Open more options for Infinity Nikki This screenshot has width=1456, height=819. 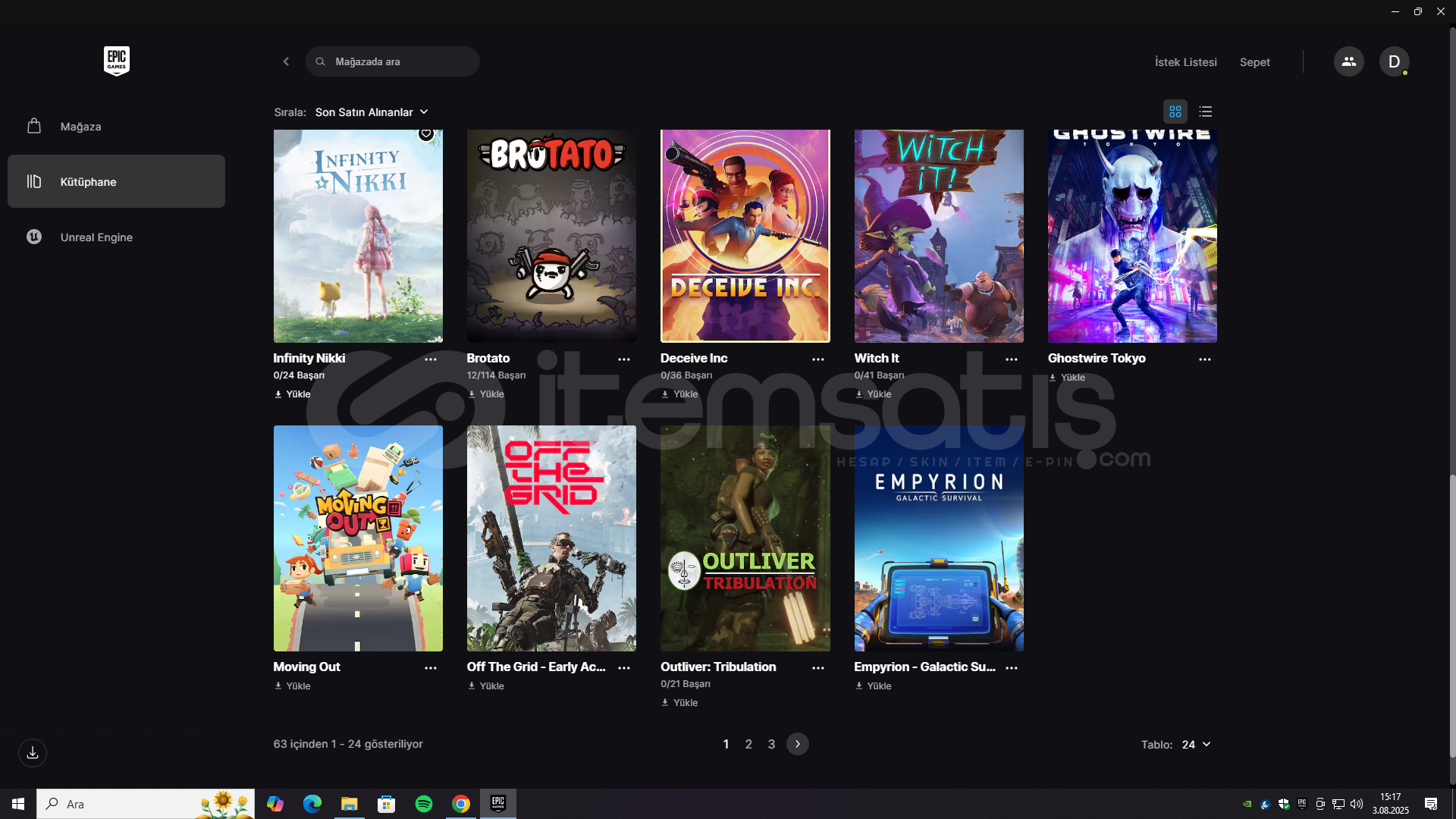pos(431,359)
